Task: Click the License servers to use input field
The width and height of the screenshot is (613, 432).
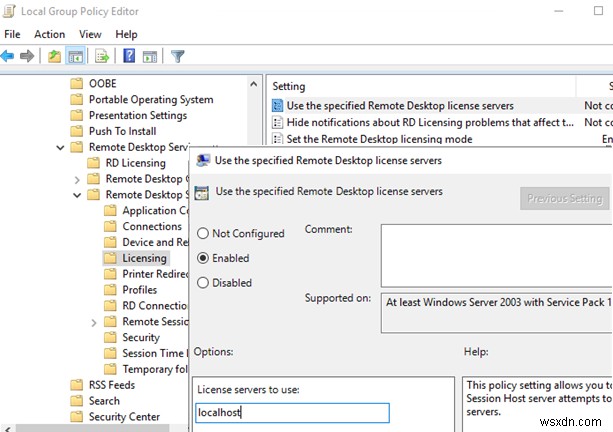Action: (x=292, y=413)
